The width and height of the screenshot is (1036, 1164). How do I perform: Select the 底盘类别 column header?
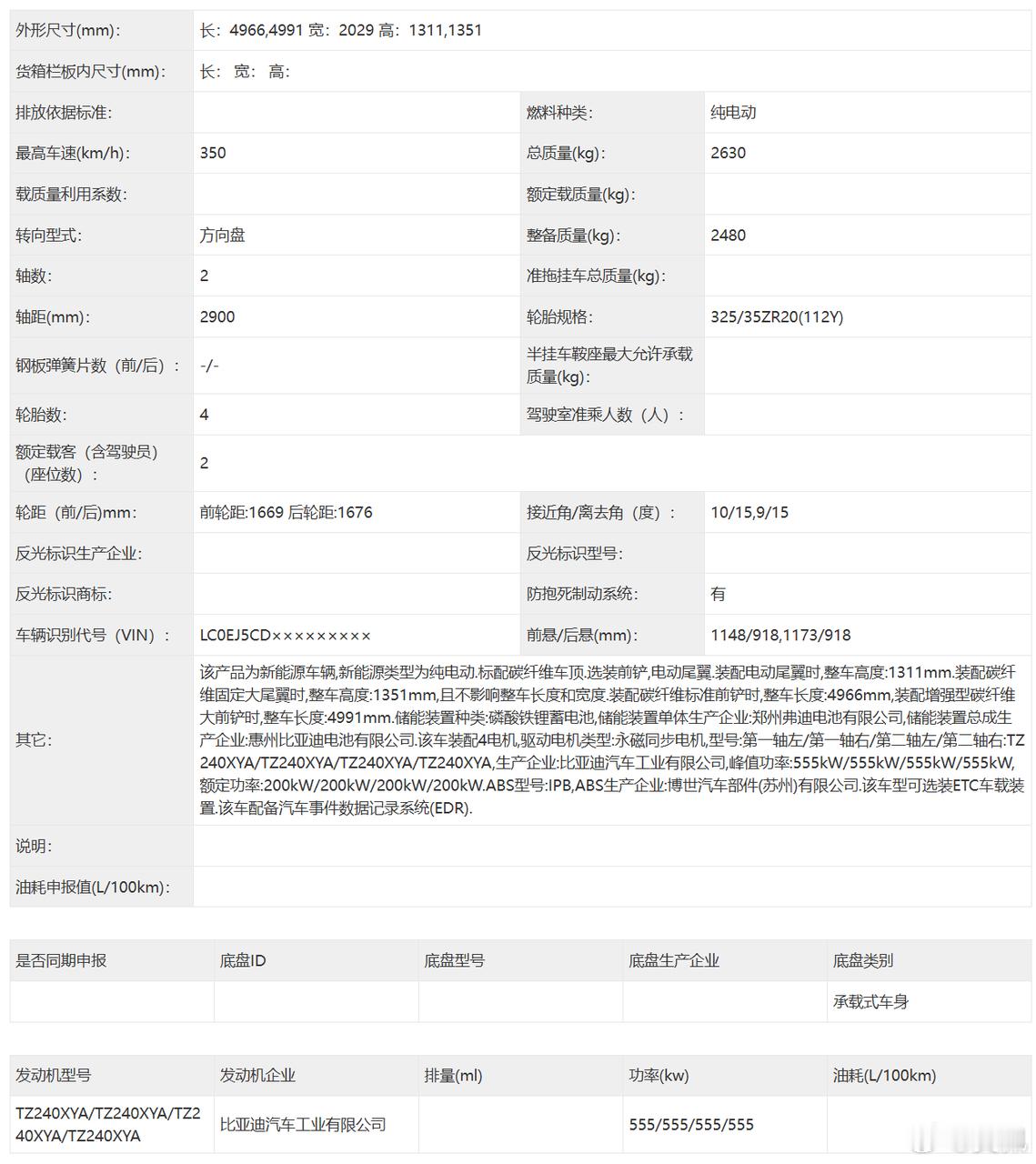pos(863,960)
